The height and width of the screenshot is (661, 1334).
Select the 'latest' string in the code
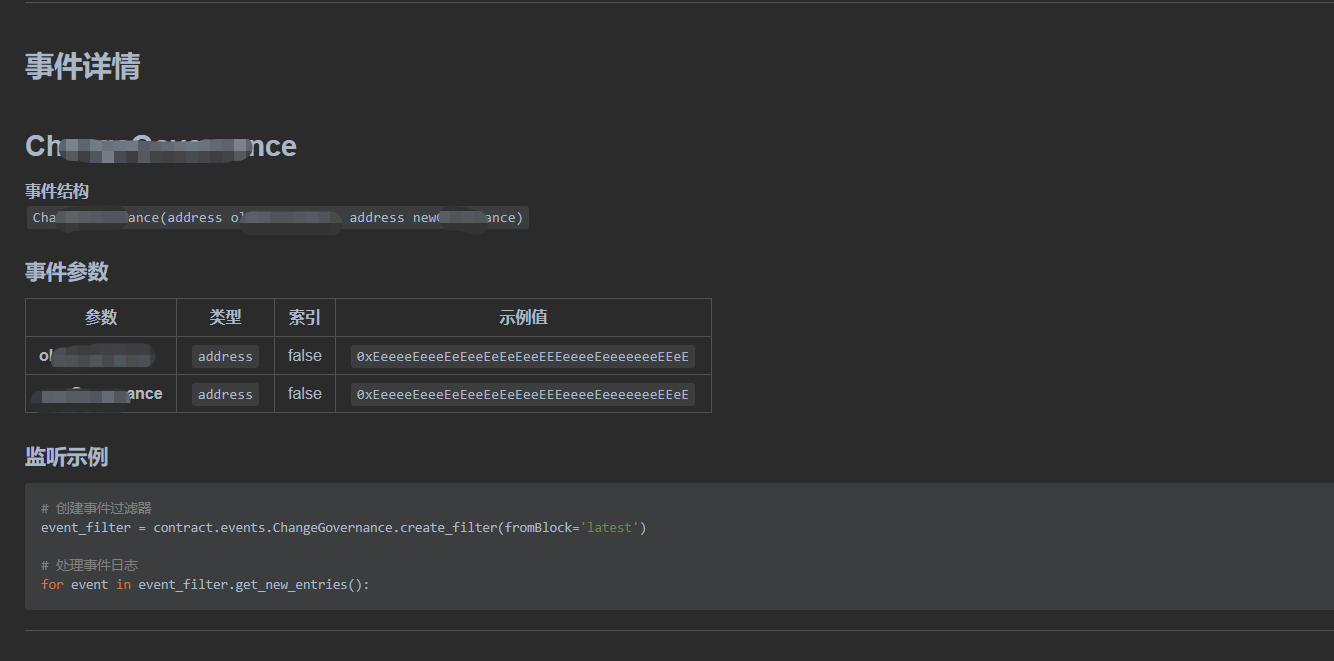(610, 527)
